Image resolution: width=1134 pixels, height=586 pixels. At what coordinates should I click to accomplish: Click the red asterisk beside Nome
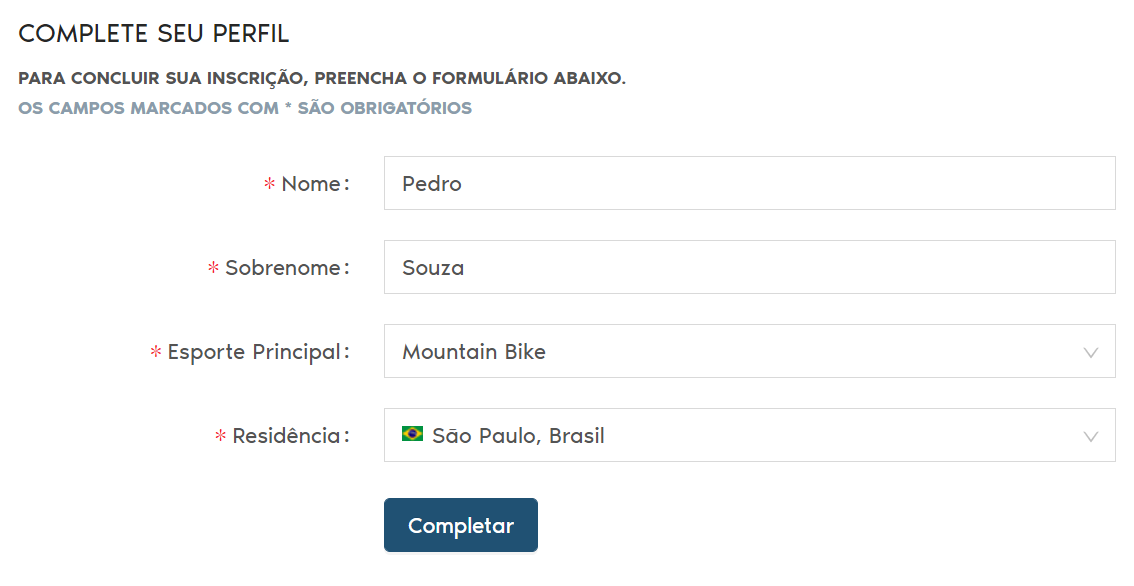pos(269,184)
